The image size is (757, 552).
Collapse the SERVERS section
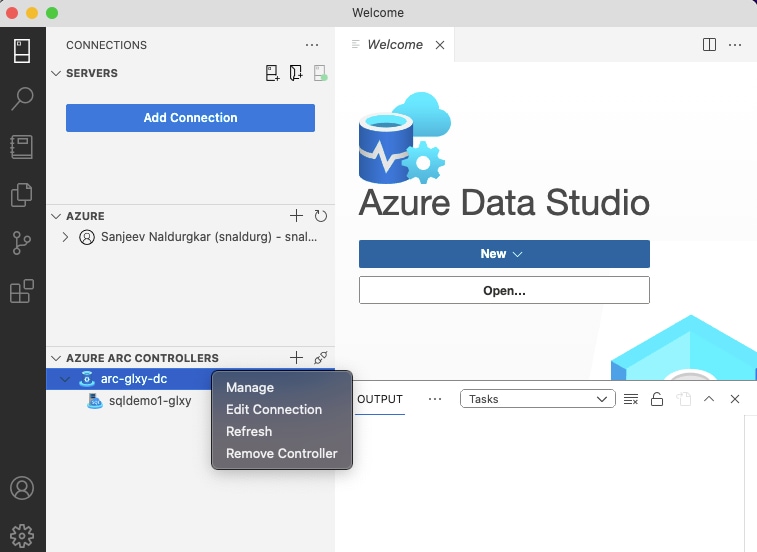click(56, 73)
